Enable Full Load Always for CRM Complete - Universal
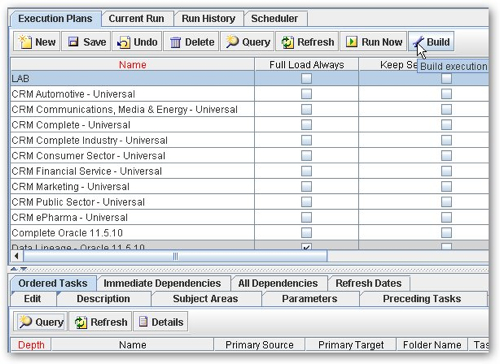Viewport: 500px width, 364px height. pyautogui.click(x=306, y=125)
